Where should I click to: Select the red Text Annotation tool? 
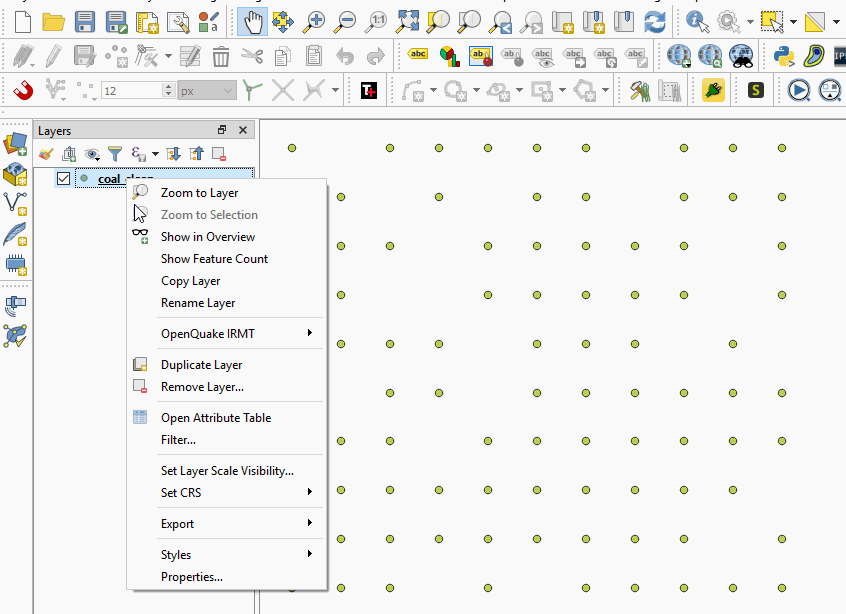367,89
